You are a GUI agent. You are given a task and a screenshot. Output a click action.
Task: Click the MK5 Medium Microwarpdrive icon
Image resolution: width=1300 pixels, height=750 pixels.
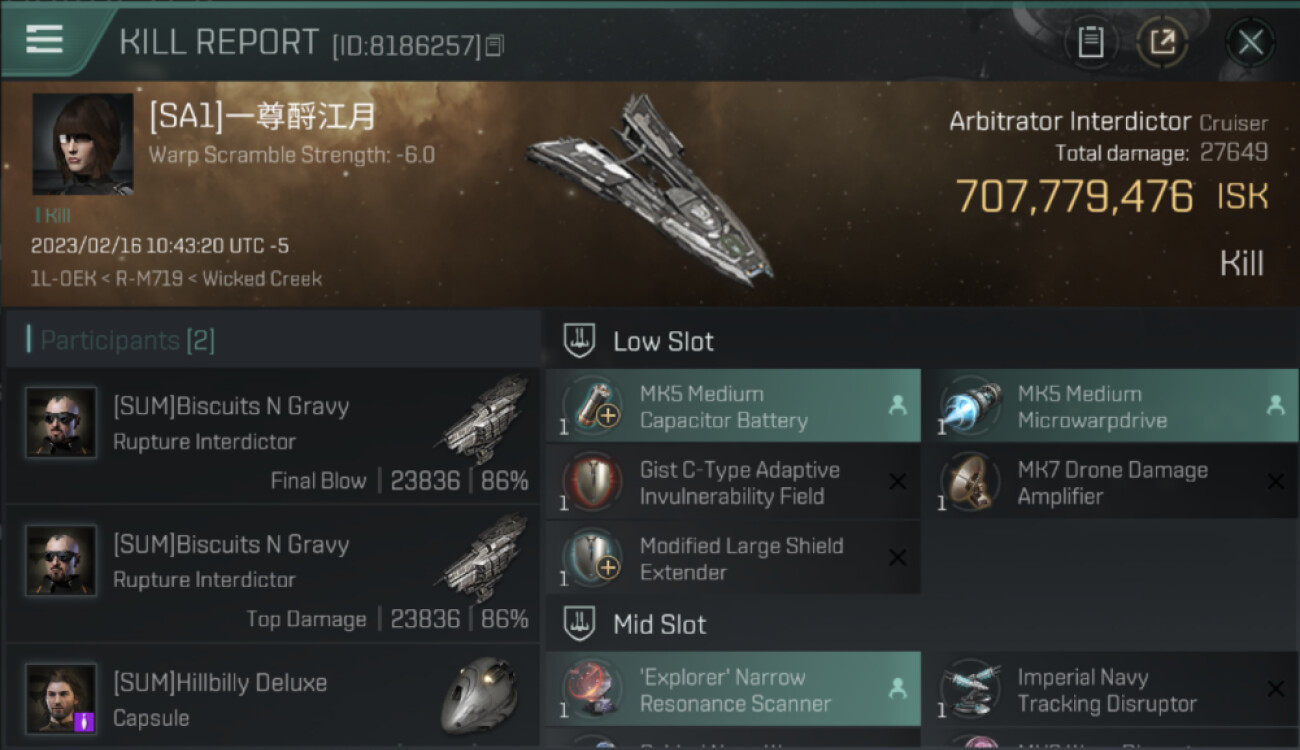point(971,407)
